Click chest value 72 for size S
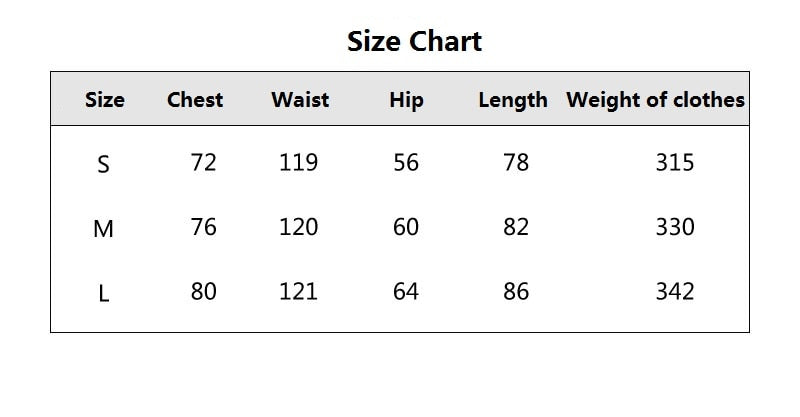The image size is (800, 417). 203,162
